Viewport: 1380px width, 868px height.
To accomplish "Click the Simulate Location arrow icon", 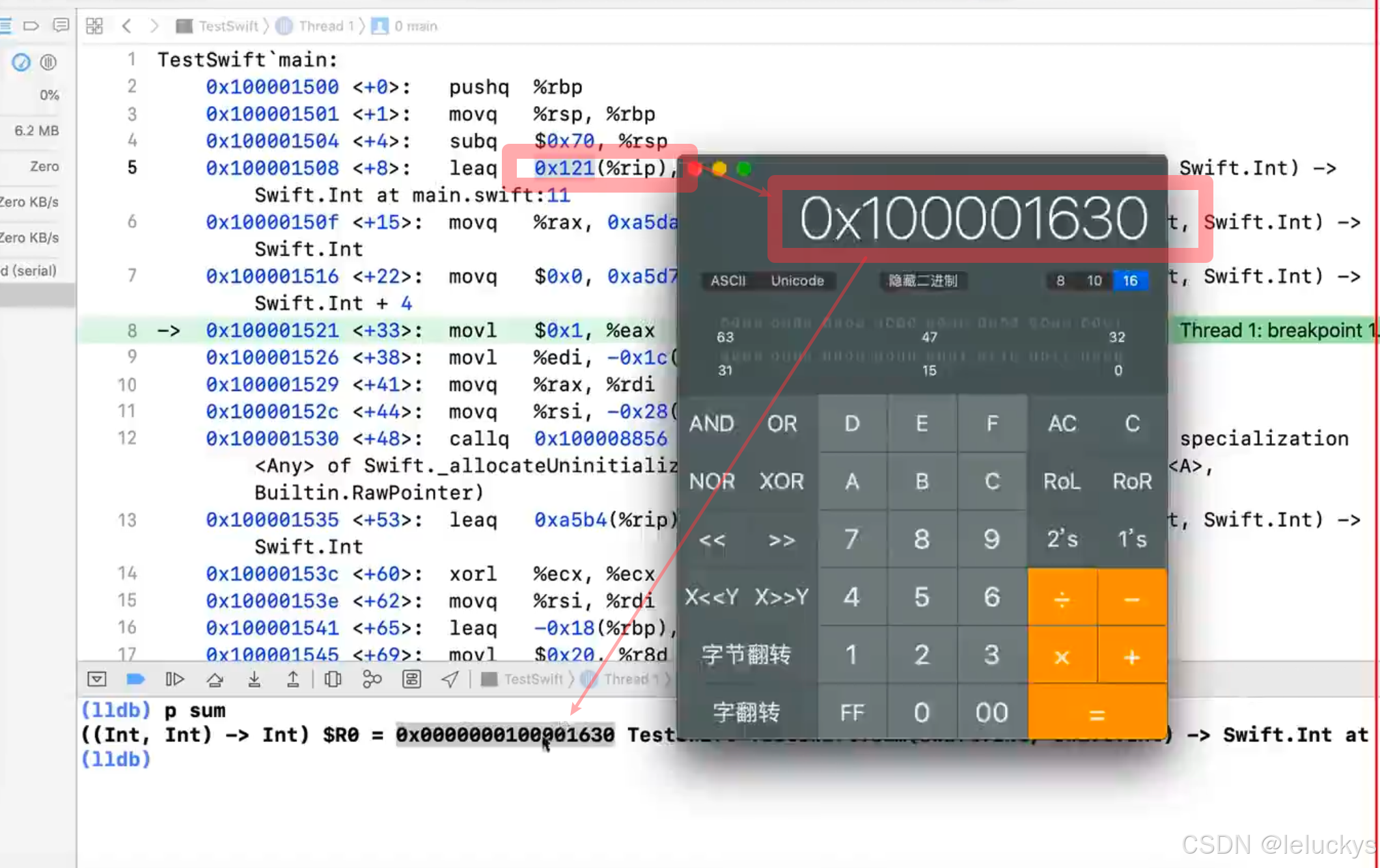I will point(450,679).
